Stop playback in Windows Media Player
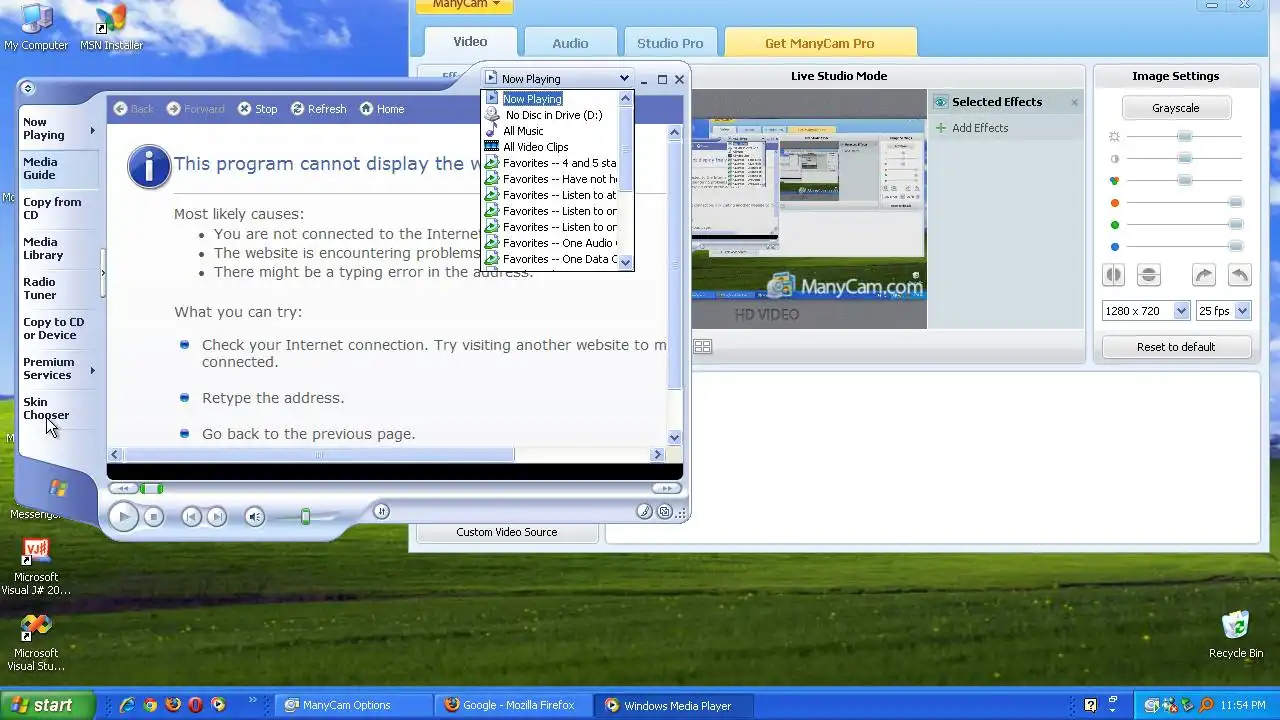Image resolution: width=1280 pixels, height=720 pixels. pyautogui.click(x=153, y=516)
